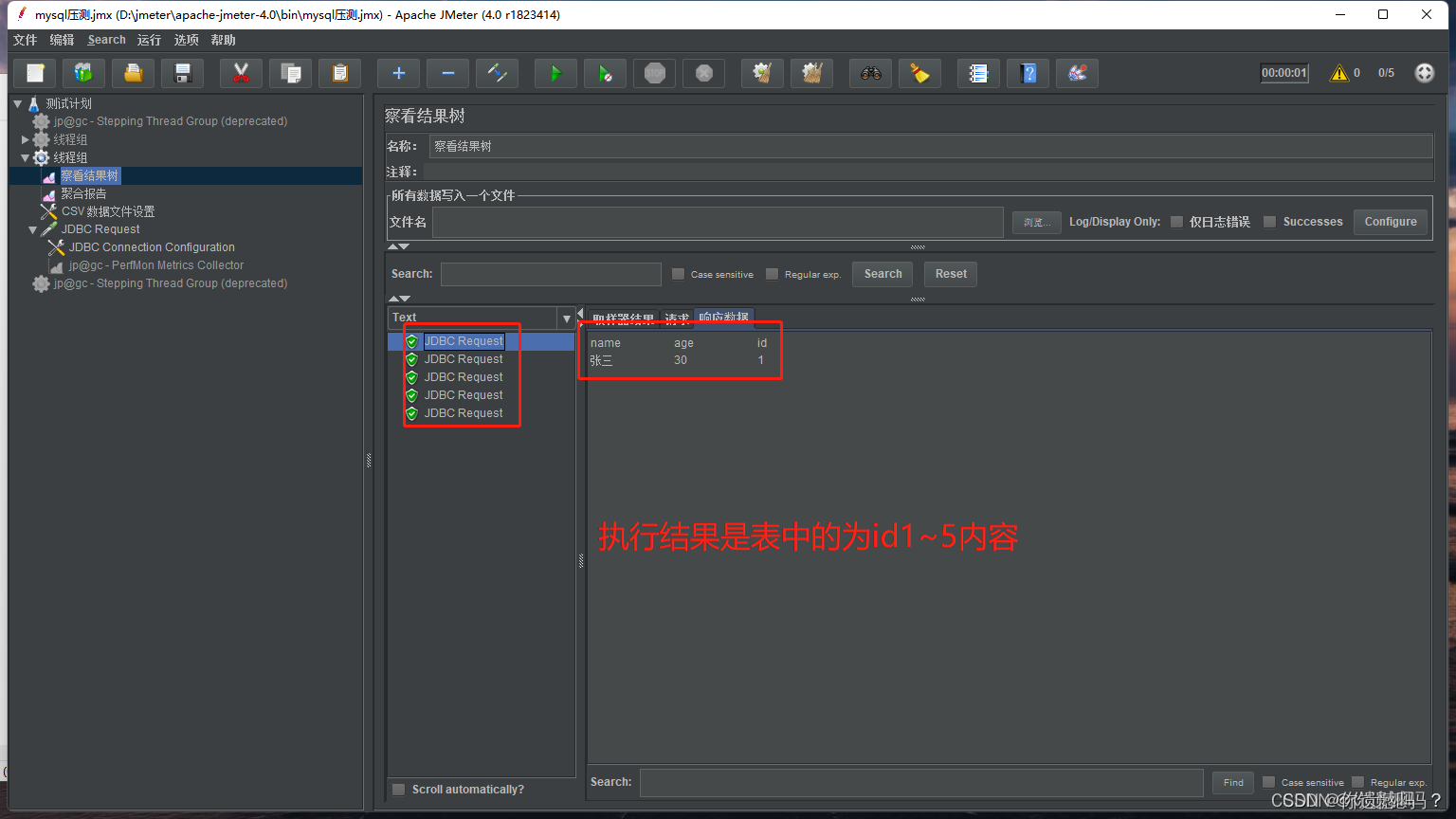Clear current results with single broom icon
The image size is (1456, 819).
(763, 73)
